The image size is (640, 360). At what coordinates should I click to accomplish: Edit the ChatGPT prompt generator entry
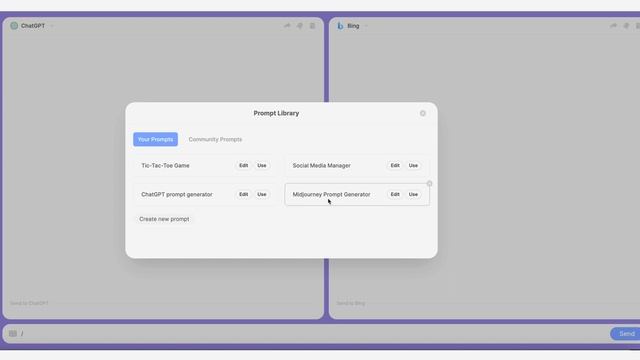(x=244, y=194)
